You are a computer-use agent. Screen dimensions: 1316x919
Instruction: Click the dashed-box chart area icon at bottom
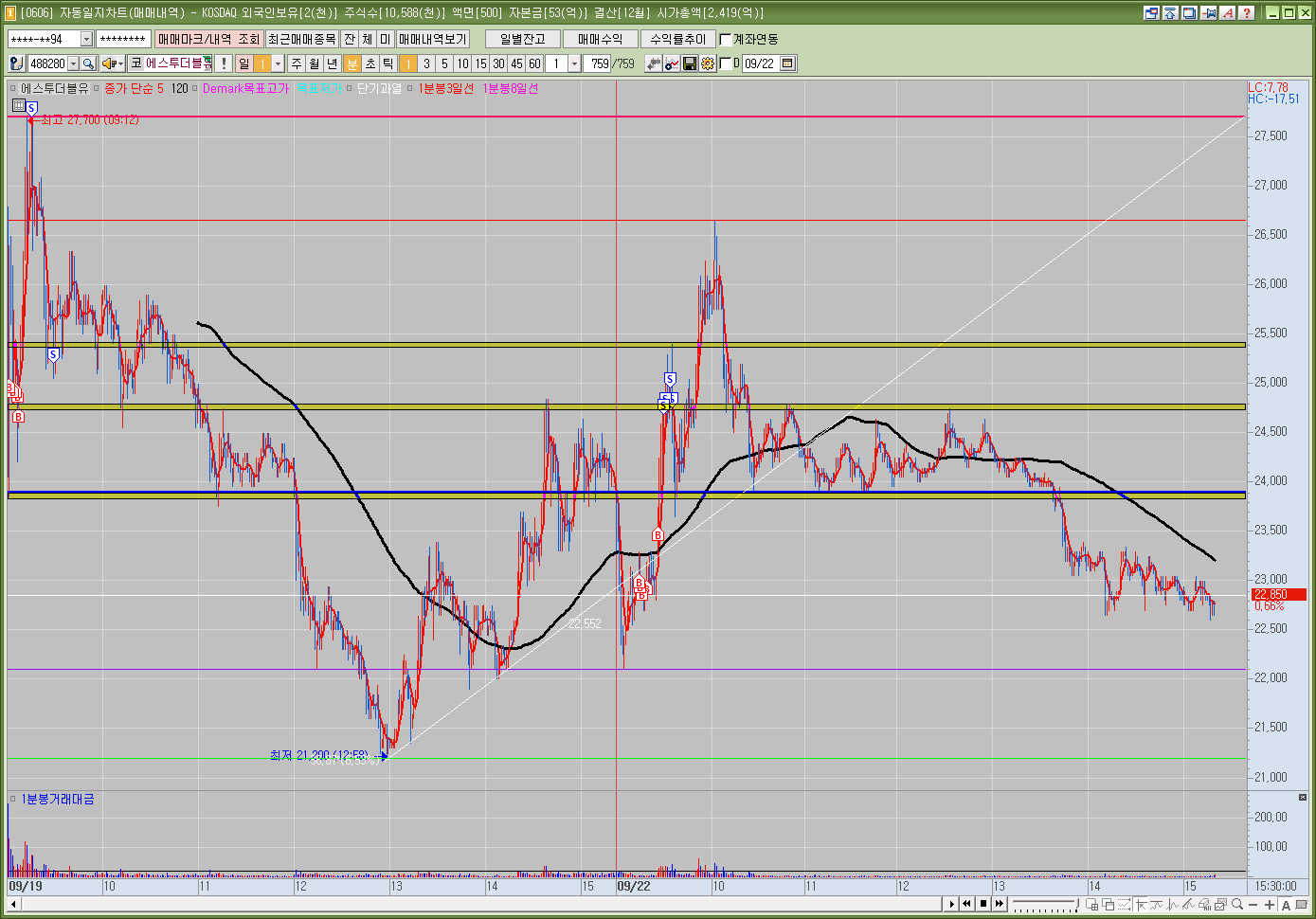pos(1124,904)
